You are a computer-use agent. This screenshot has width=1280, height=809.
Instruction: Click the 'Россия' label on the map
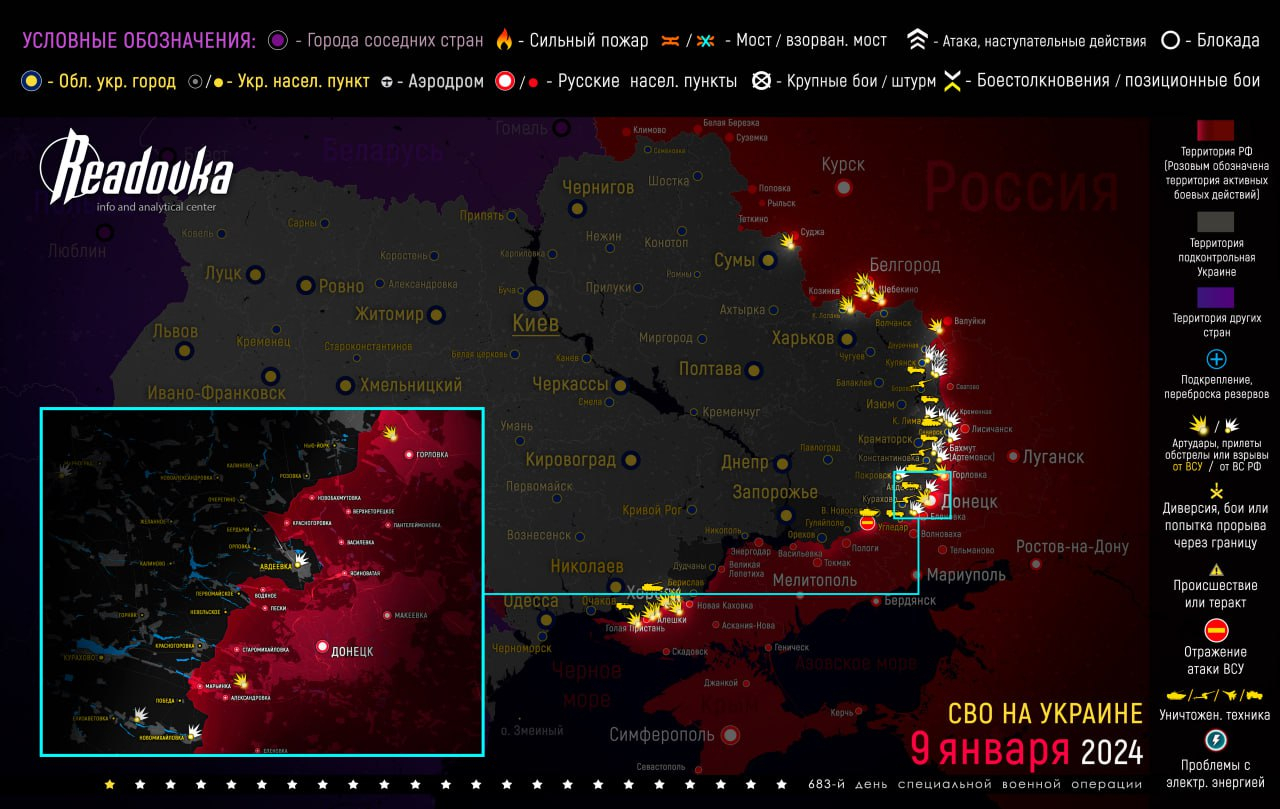tap(1020, 188)
